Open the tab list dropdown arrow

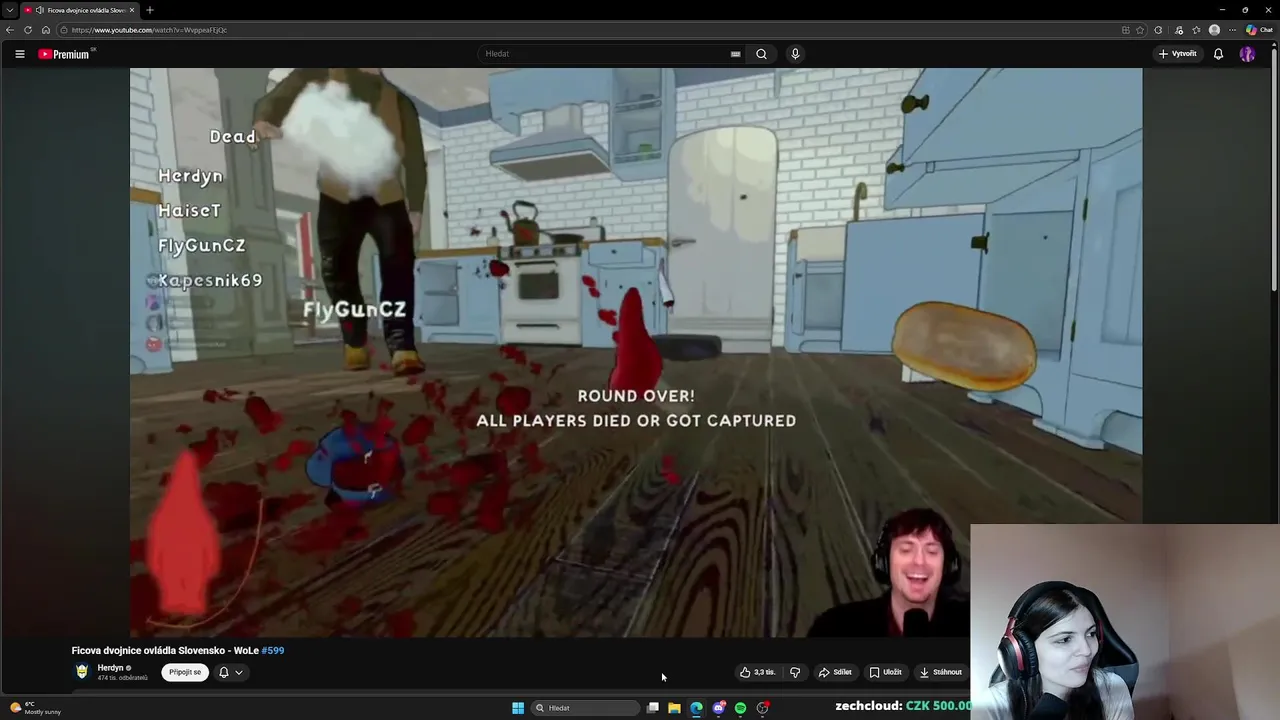10,10
